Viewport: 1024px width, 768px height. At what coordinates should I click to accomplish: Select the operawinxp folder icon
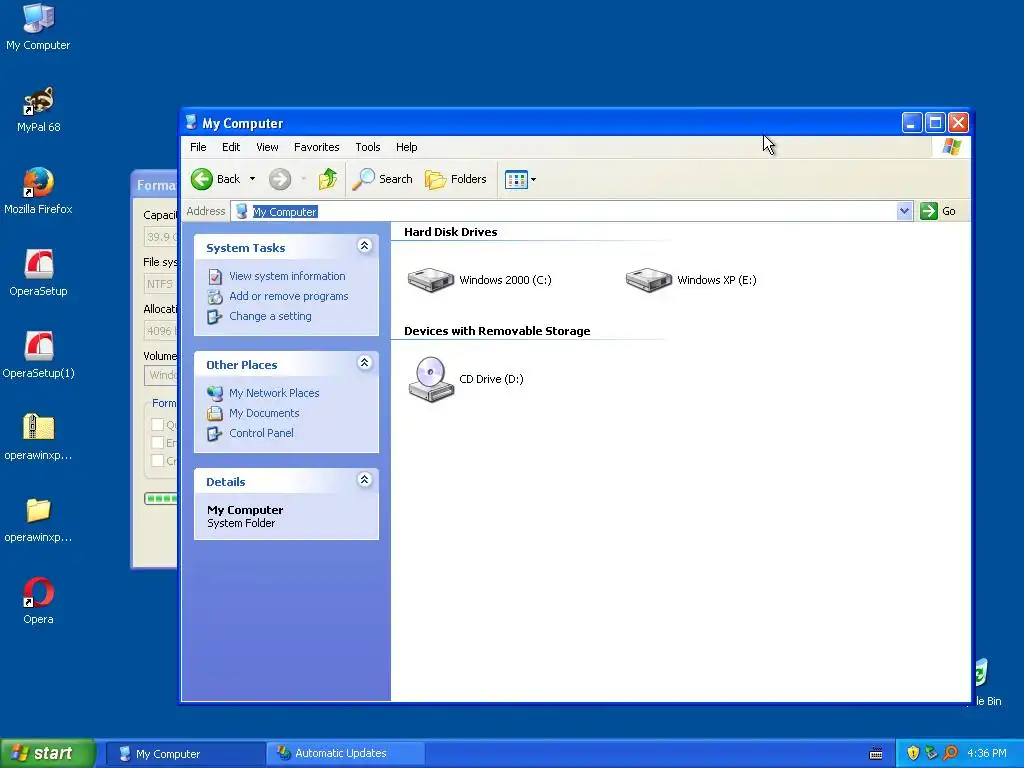(38, 520)
